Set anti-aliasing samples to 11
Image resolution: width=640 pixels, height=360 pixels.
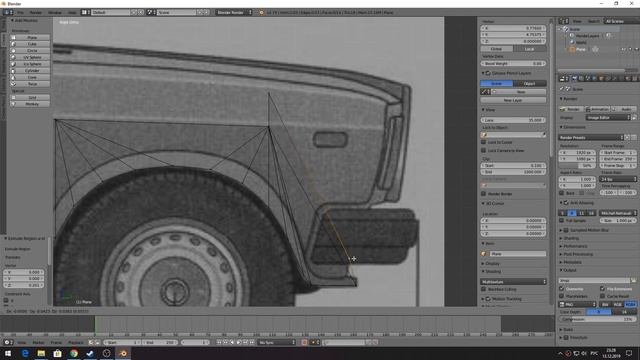pos(581,213)
